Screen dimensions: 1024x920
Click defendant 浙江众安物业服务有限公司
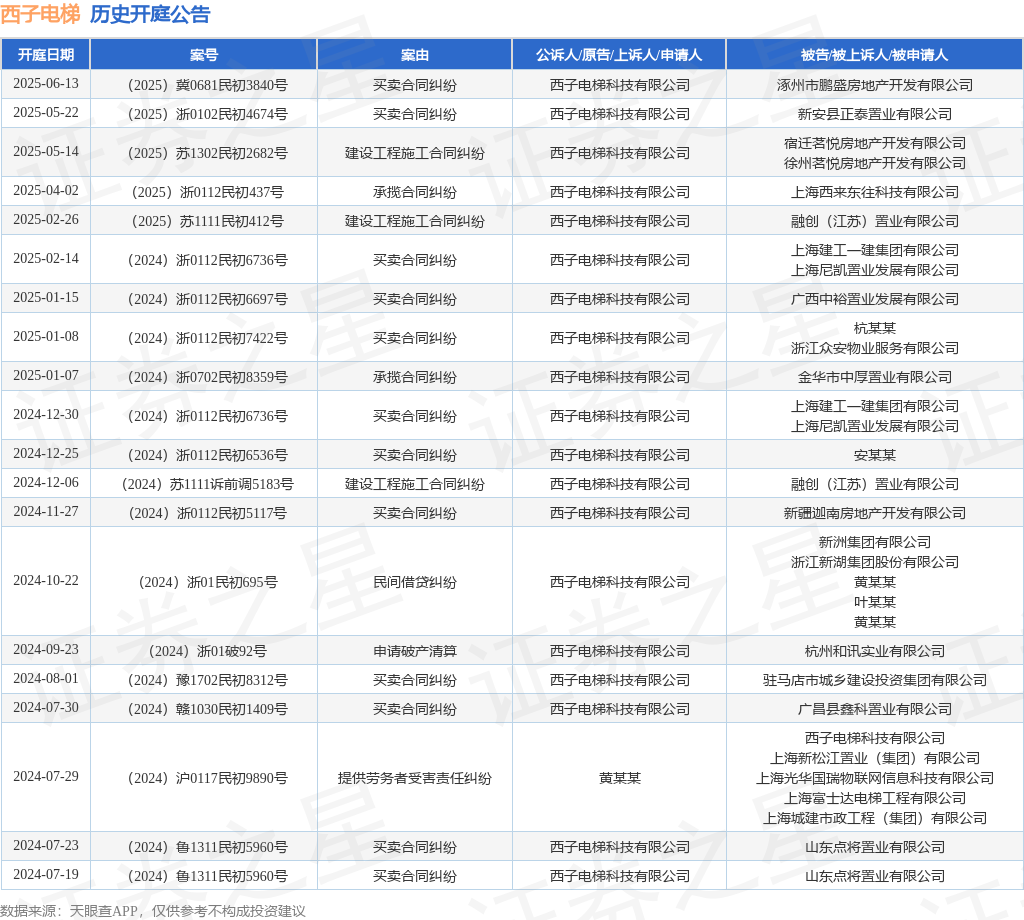coord(874,348)
